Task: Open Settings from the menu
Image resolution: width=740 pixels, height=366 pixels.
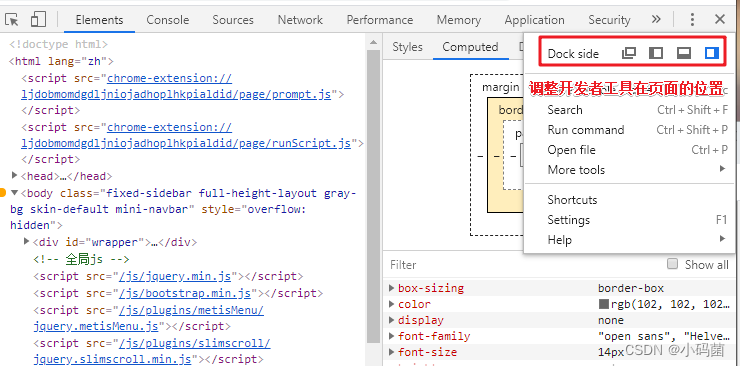Action: pos(630,220)
